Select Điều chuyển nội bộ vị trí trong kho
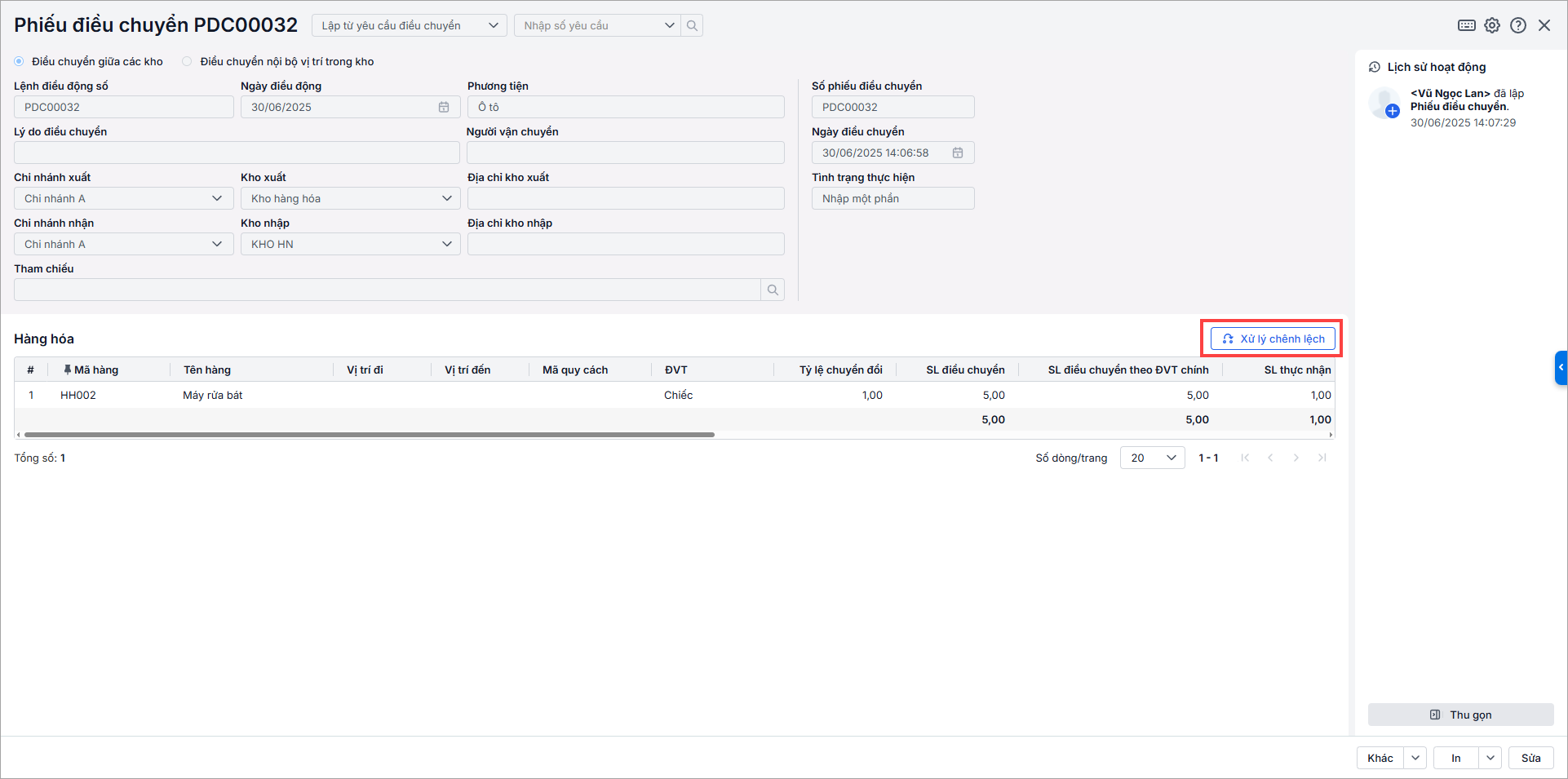 click(188, 61)
